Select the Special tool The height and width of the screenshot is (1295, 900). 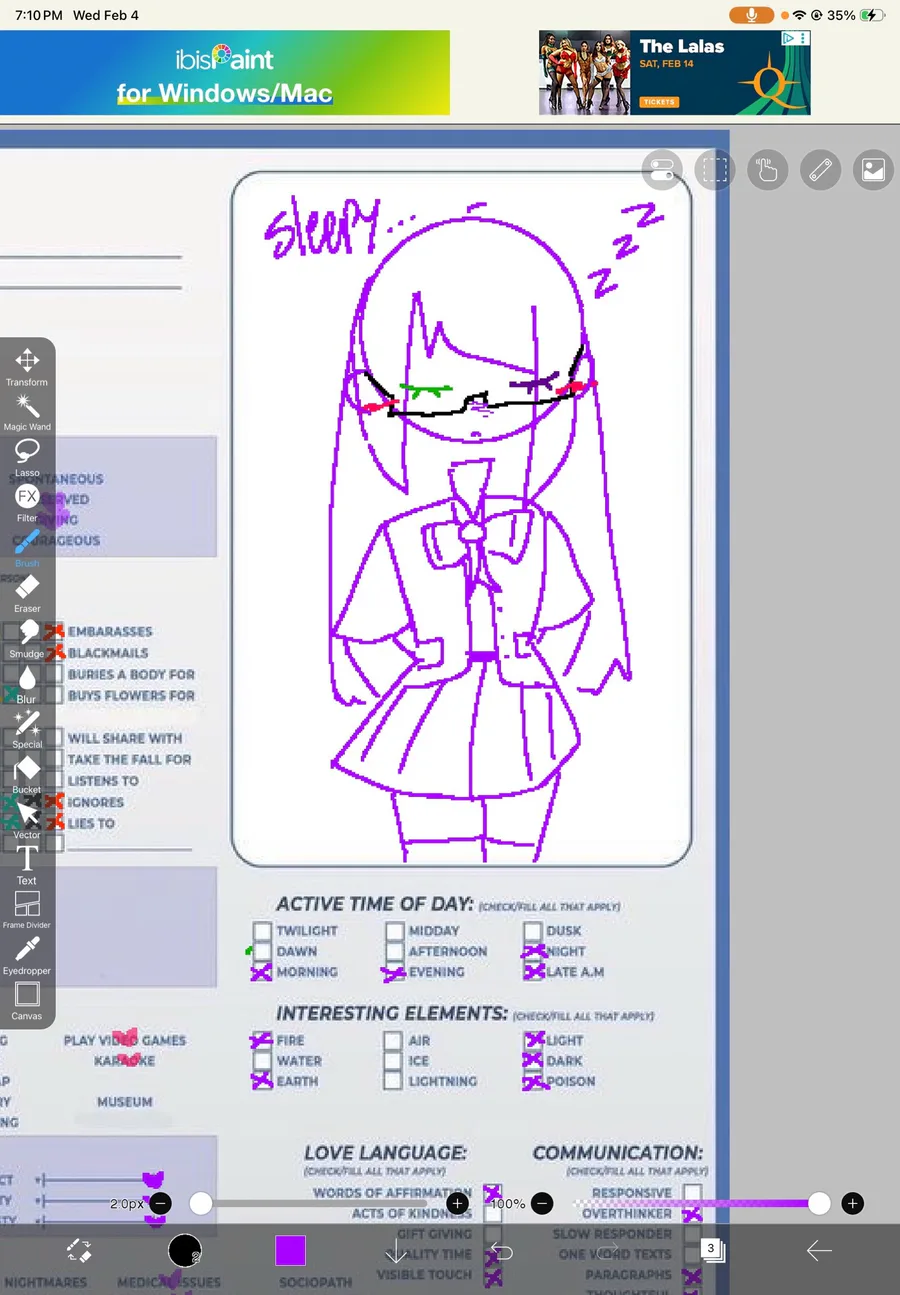[27, 729]
